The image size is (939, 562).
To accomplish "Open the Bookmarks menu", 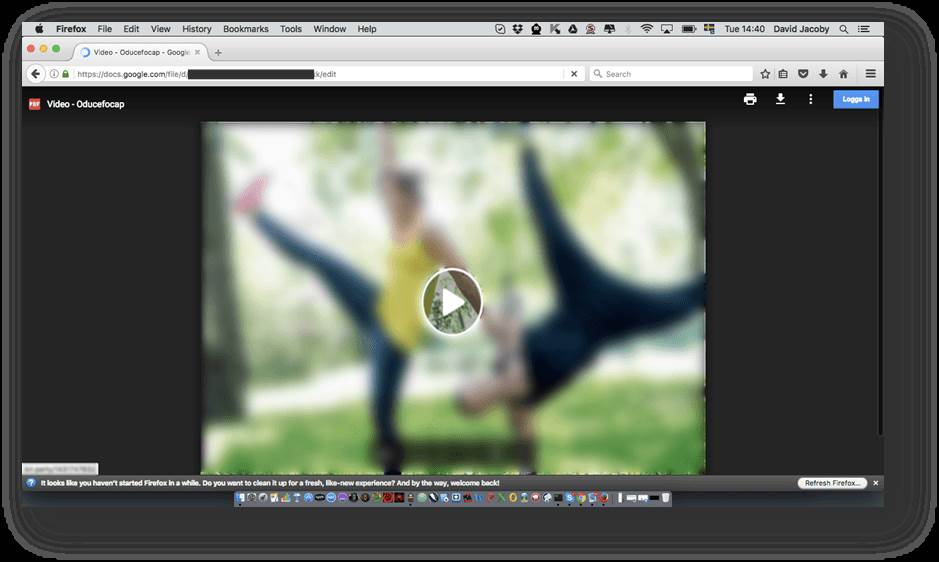I will (x=246, y=29).
